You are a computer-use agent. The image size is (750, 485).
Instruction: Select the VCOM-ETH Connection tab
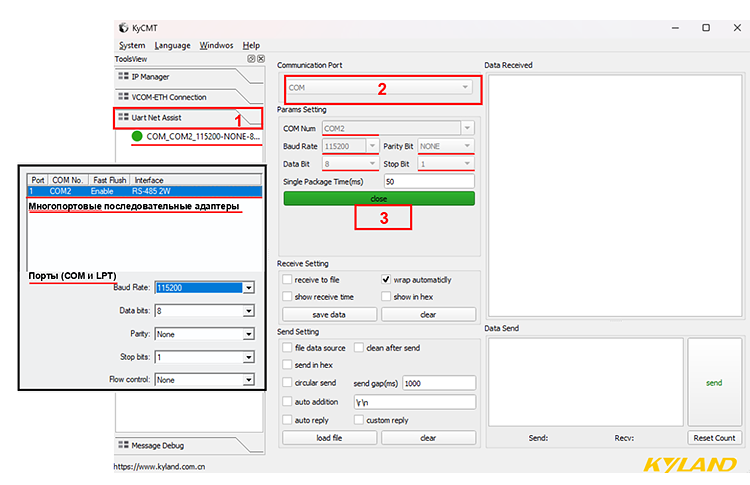[x=189, y=97]
